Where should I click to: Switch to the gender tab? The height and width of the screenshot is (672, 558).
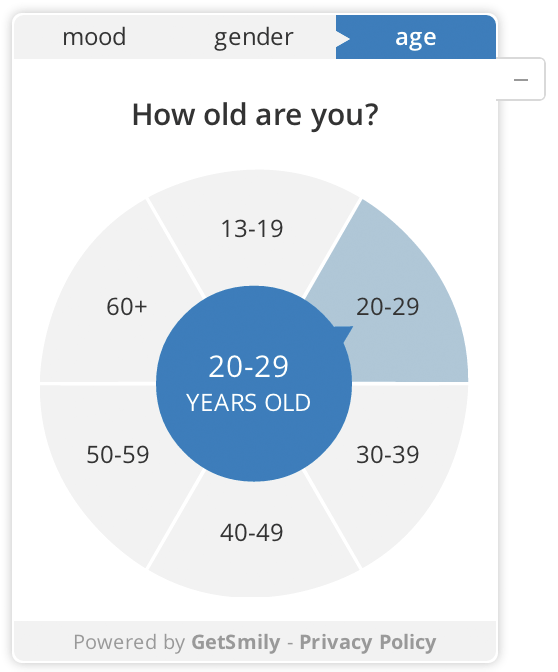254,37
